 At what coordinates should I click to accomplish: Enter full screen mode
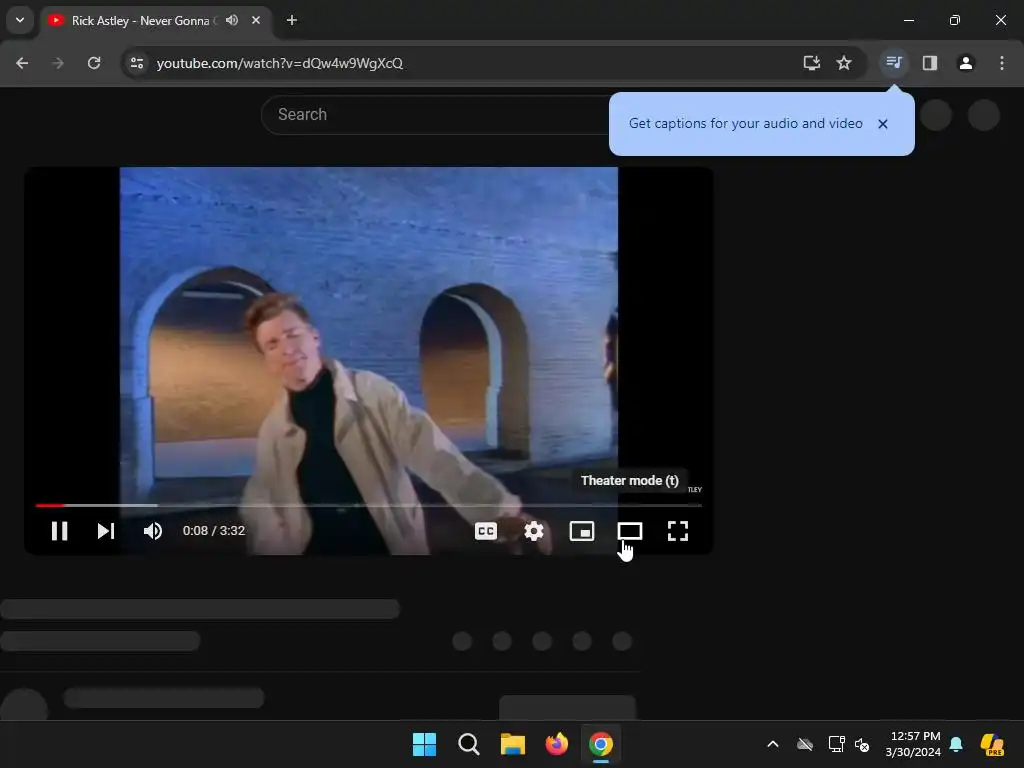pyautogui.click(x=678, y=531)
